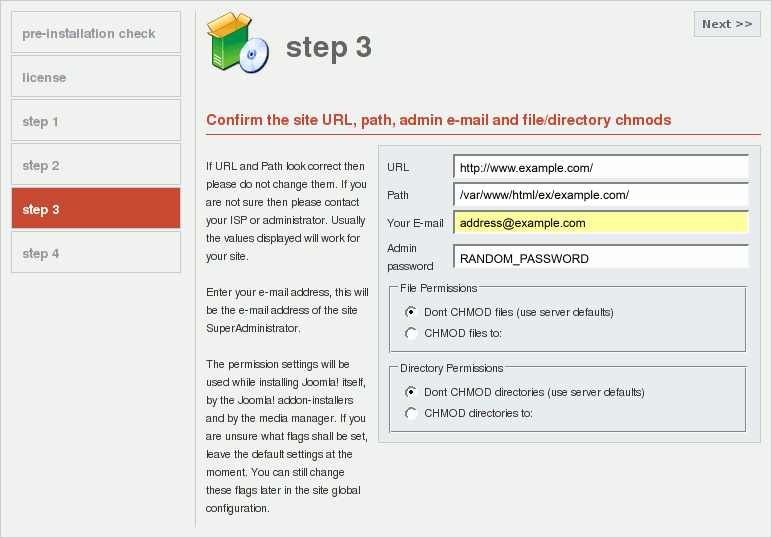Focus the Path text field
The image size is (772, 538).
coord(601,194)
